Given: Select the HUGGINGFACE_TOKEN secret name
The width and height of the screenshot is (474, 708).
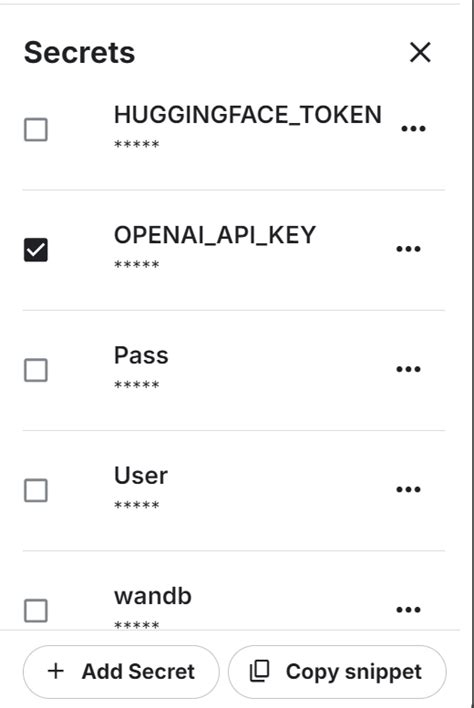Looking at the screenshot, I should 248,114.
